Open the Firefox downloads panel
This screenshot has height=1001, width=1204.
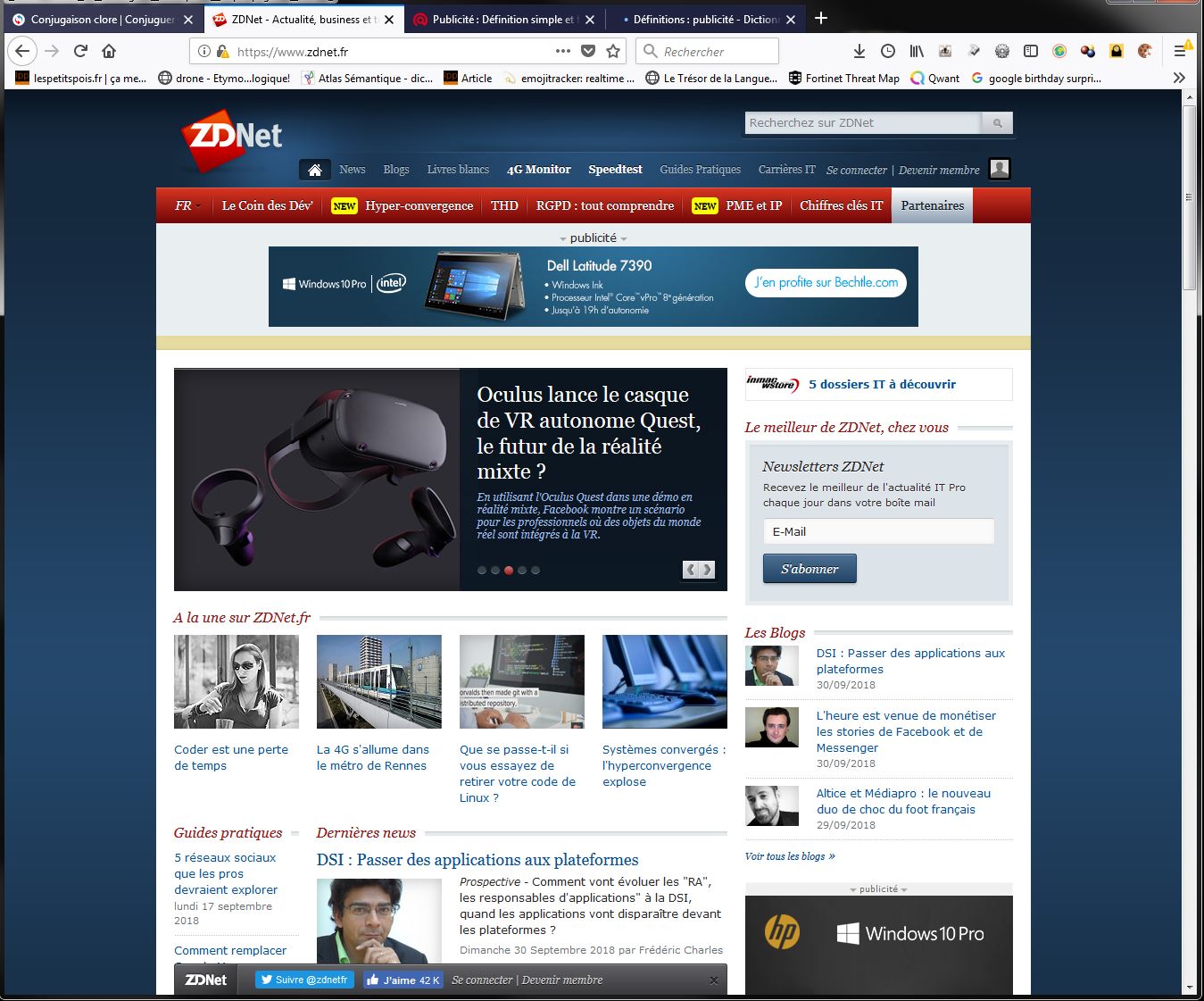859,52
